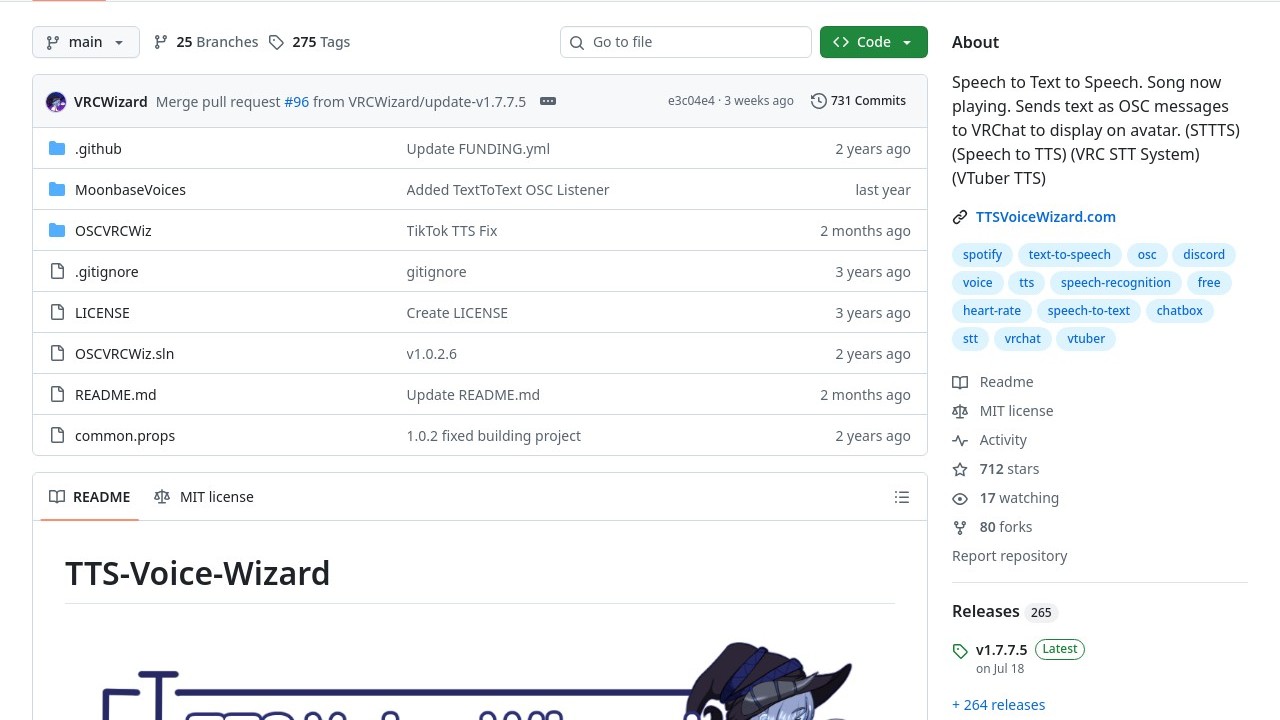Open the OSCVRCWiz folder
The height and width of the screenshot is (720, 1280).
pos(113,231)
